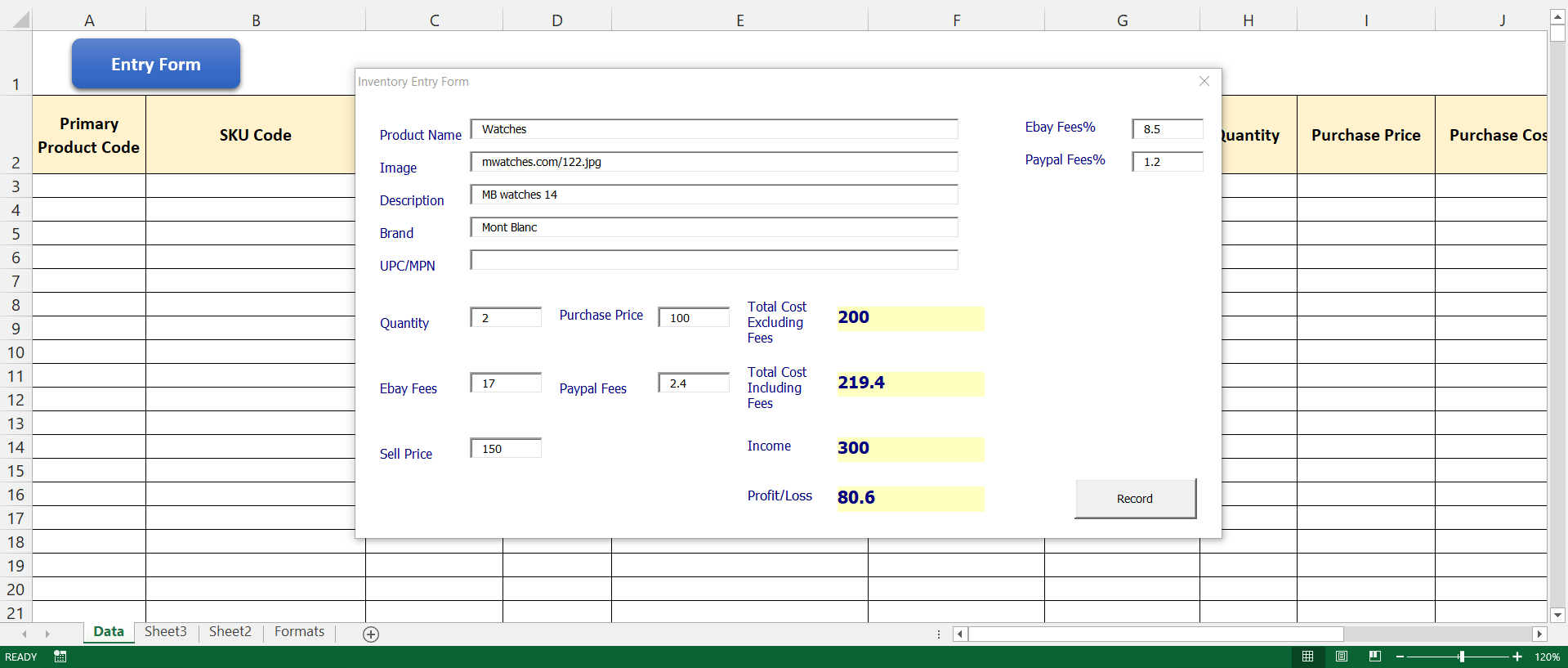Click the Product Name field containing Watches
Image resolution: width=1568 pixels, height=668 pixels.
tap(714, 129)
